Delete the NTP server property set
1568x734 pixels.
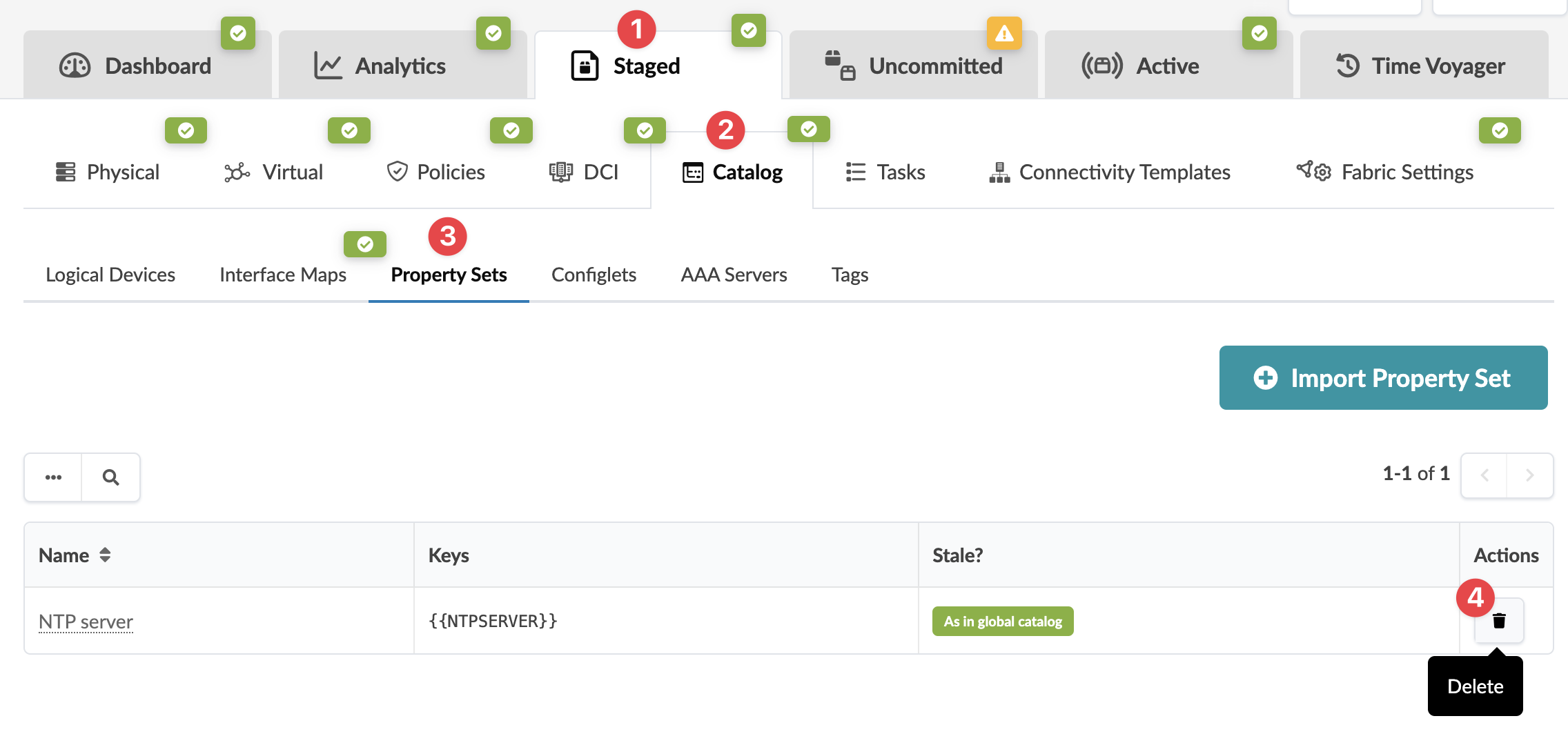point(1499,621)
